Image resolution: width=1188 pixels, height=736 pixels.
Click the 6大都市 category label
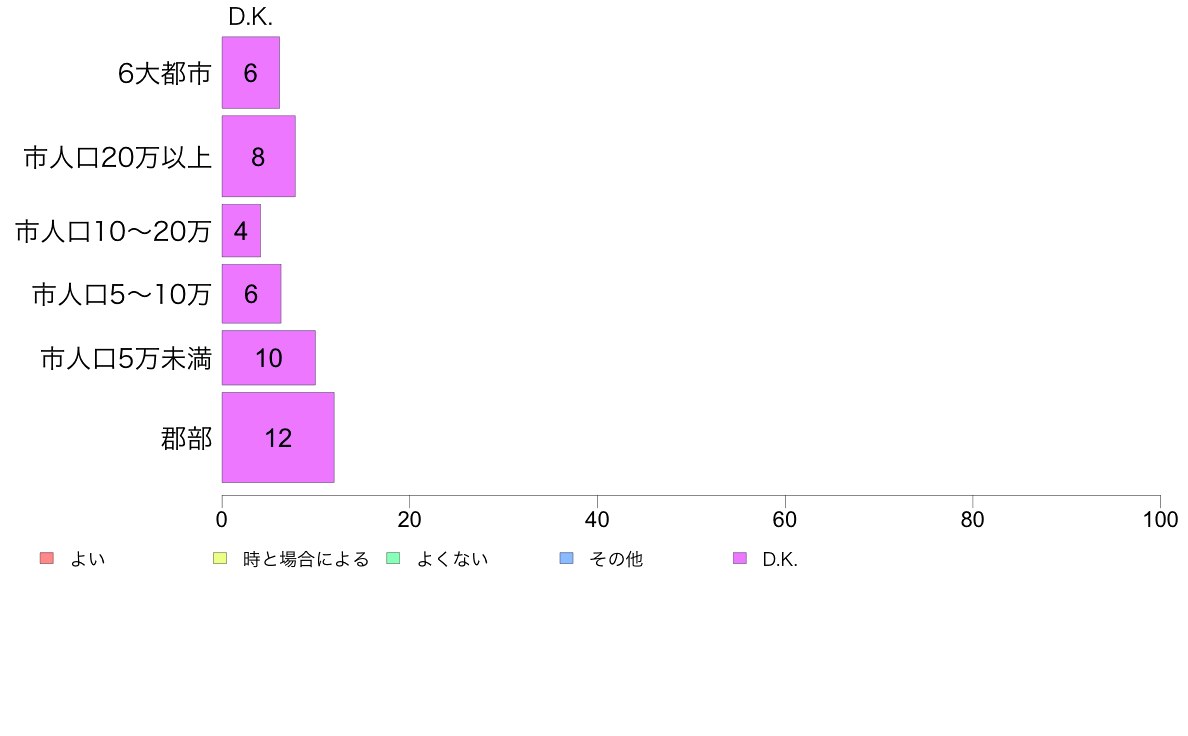click(164, 74)
